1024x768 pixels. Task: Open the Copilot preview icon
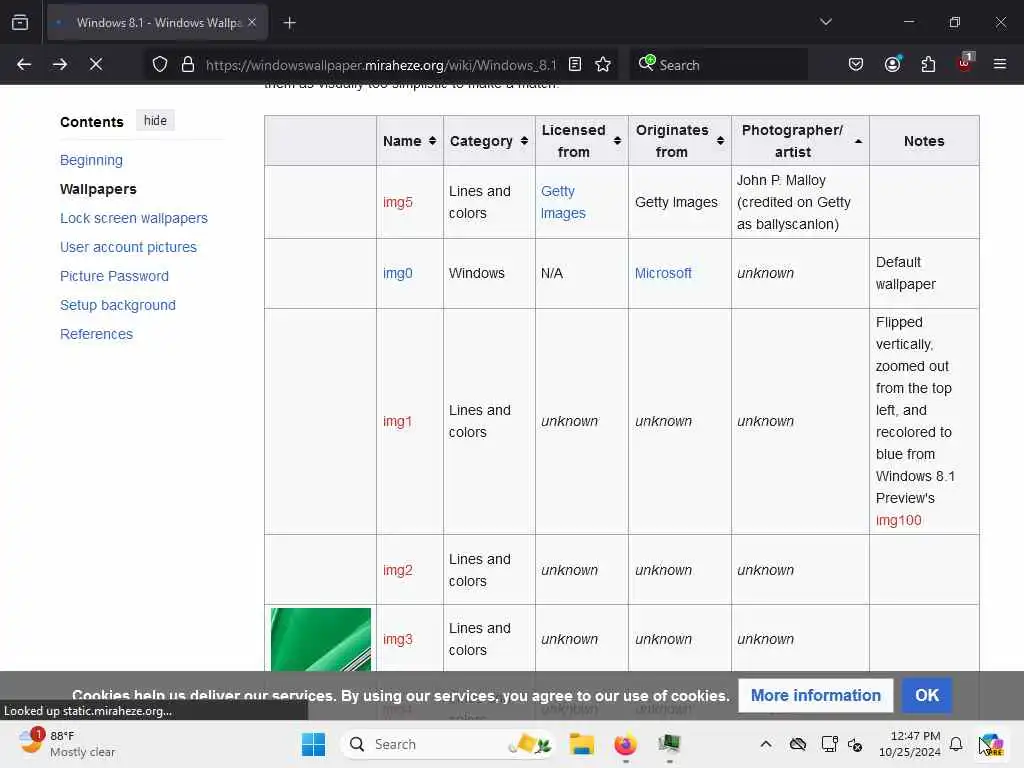991,744
